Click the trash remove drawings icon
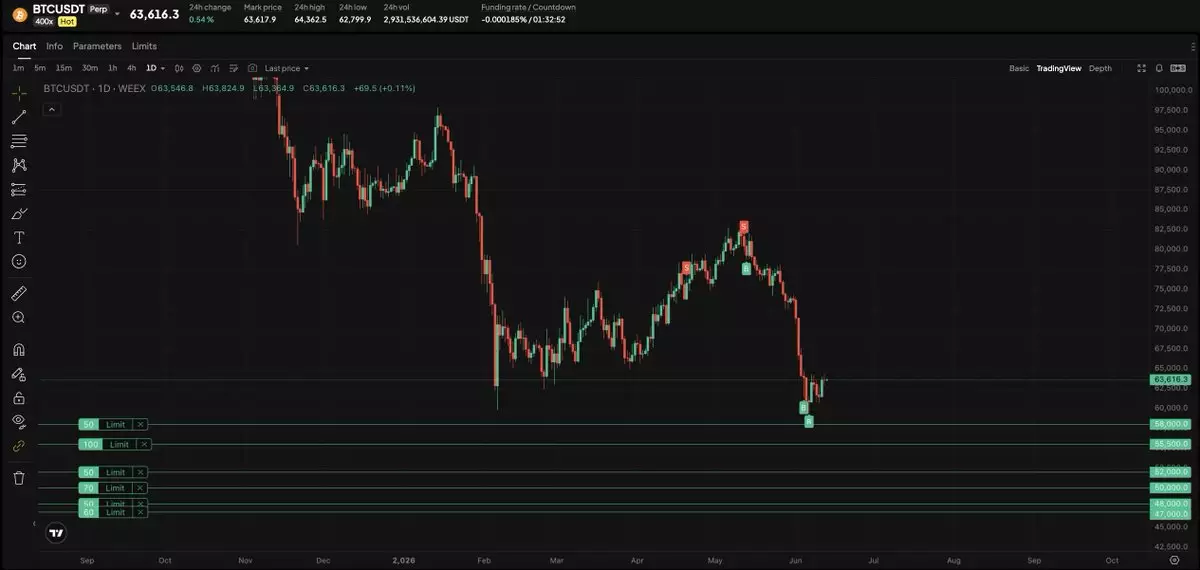 coord(19,478)
